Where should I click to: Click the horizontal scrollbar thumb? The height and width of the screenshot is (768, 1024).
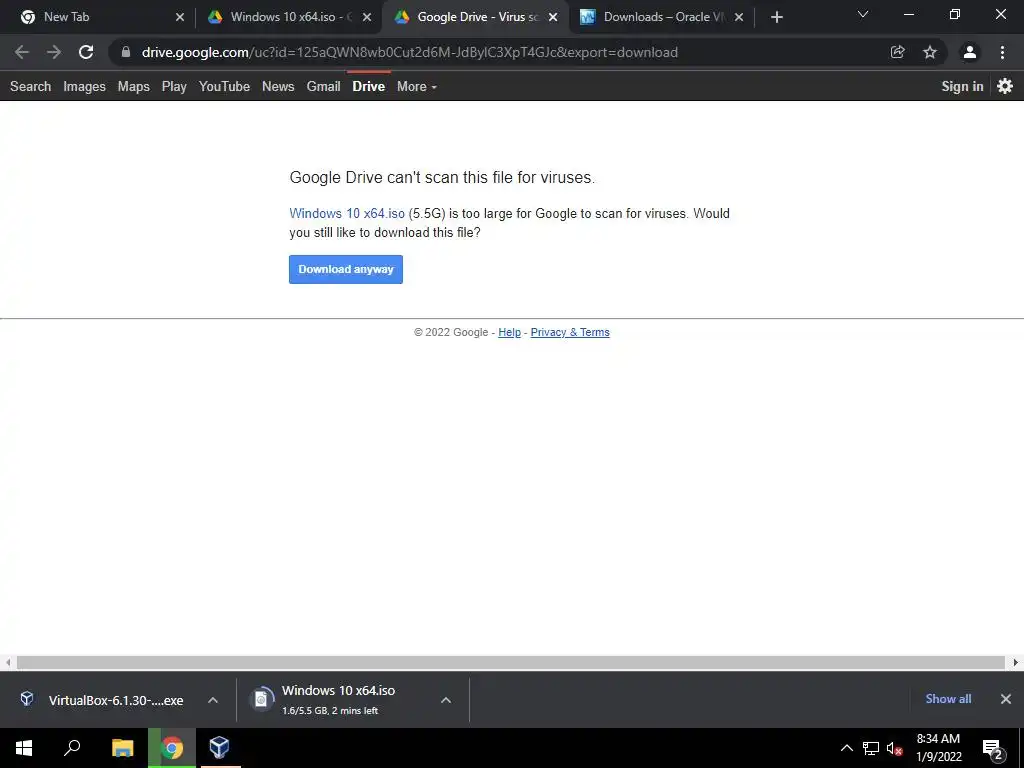pyautogui.click(x=511, y=662)
